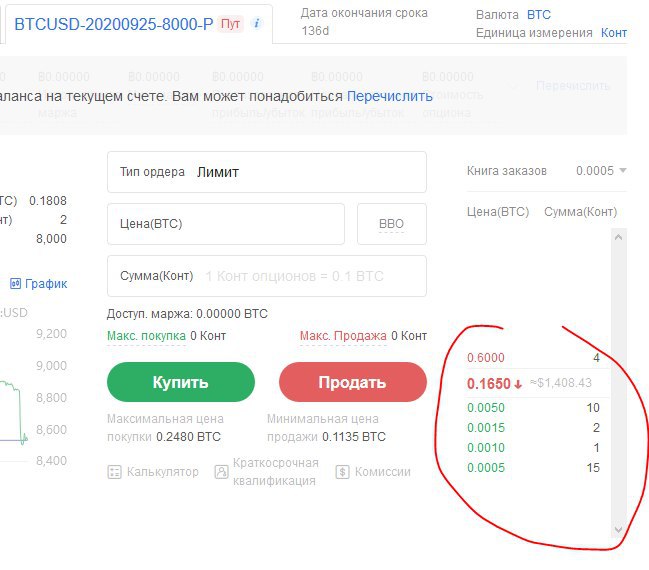The height and width of the screenshot is (570, 649).
Task: Click 136d expiry value
Action: [x=315, y=31]
